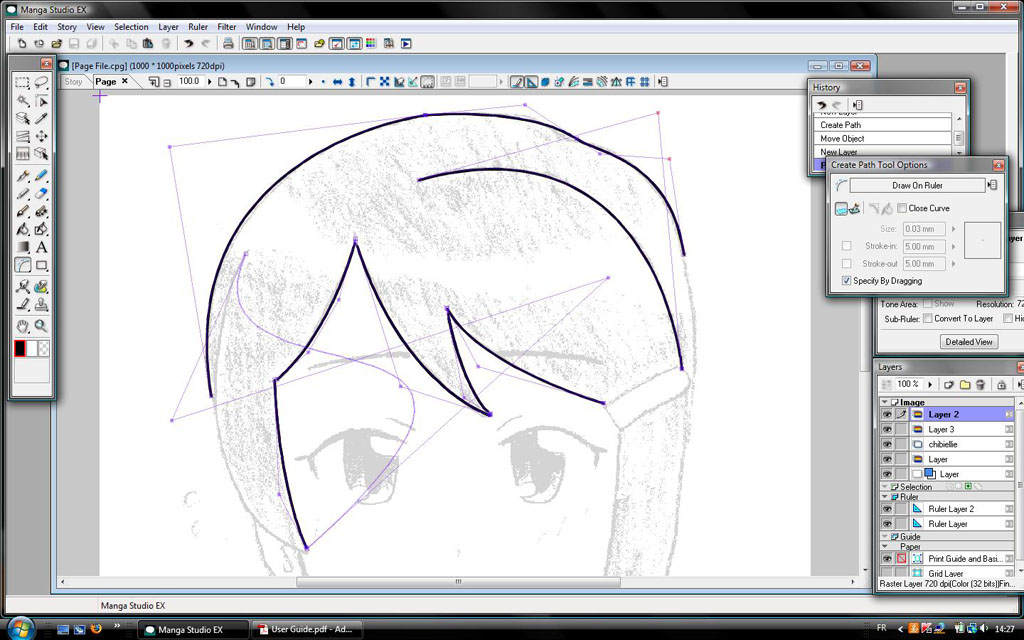Select the Rectangle Marquee tool

tap(23, 83)
